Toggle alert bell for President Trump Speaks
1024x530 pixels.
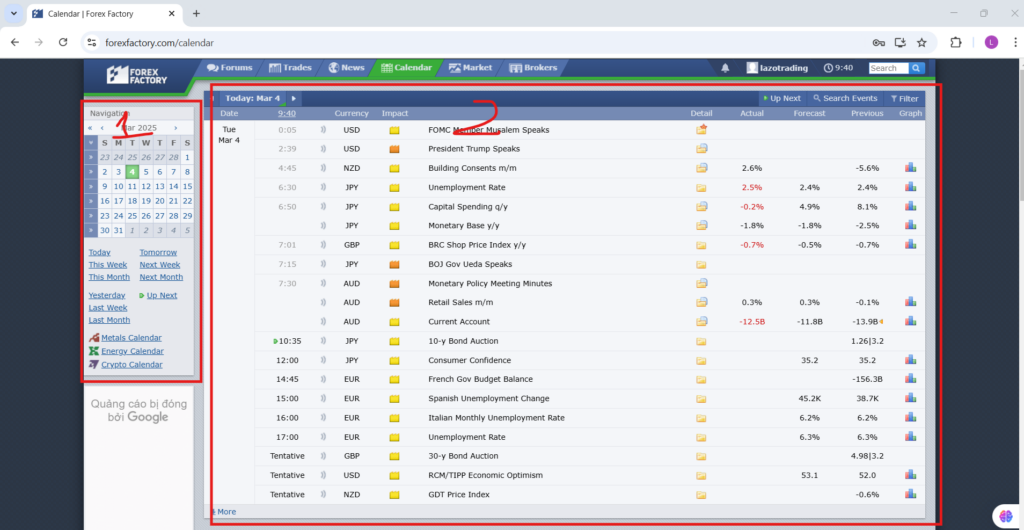323,149
